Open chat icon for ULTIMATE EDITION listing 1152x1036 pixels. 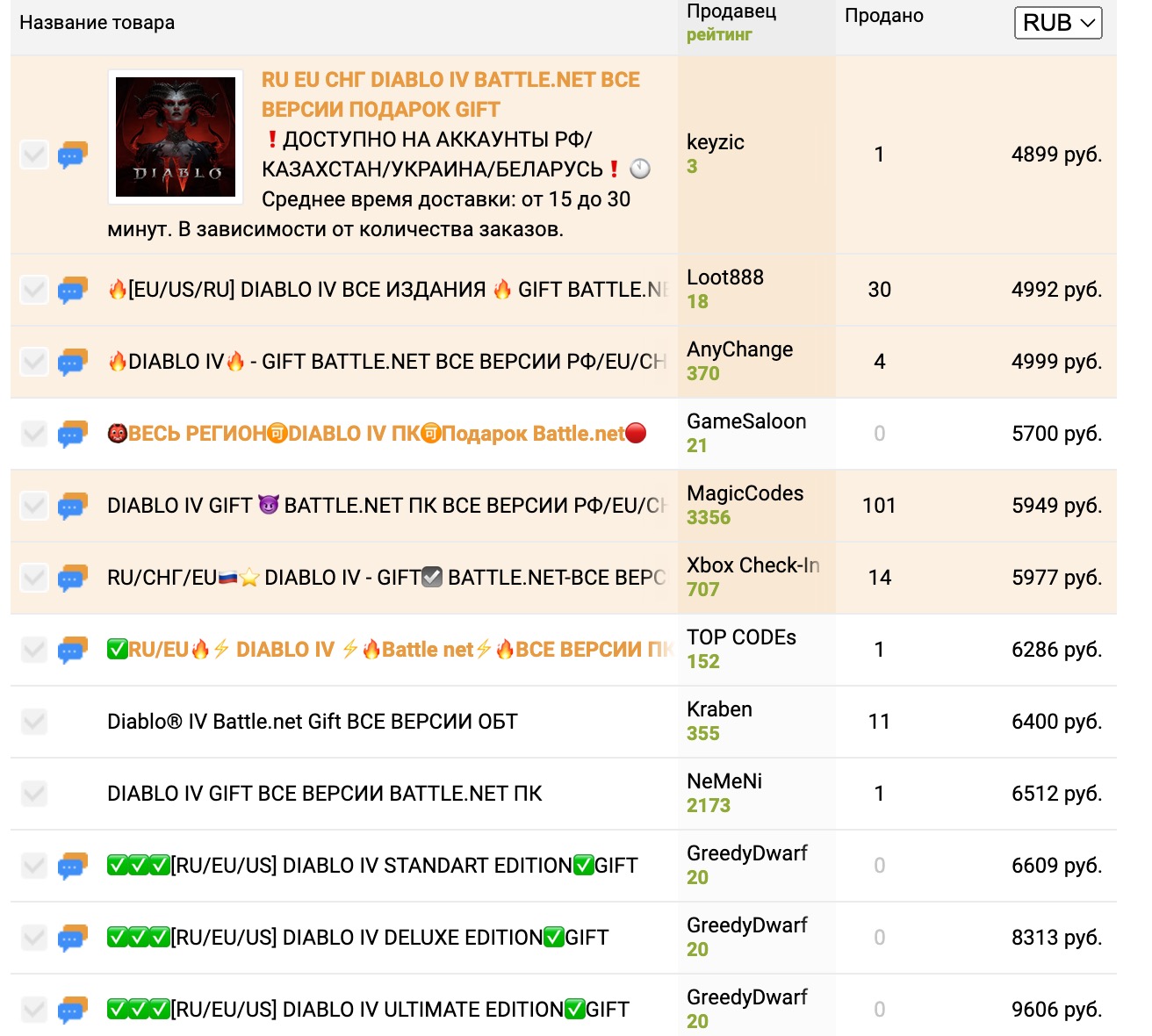[x=73, y=1010]
